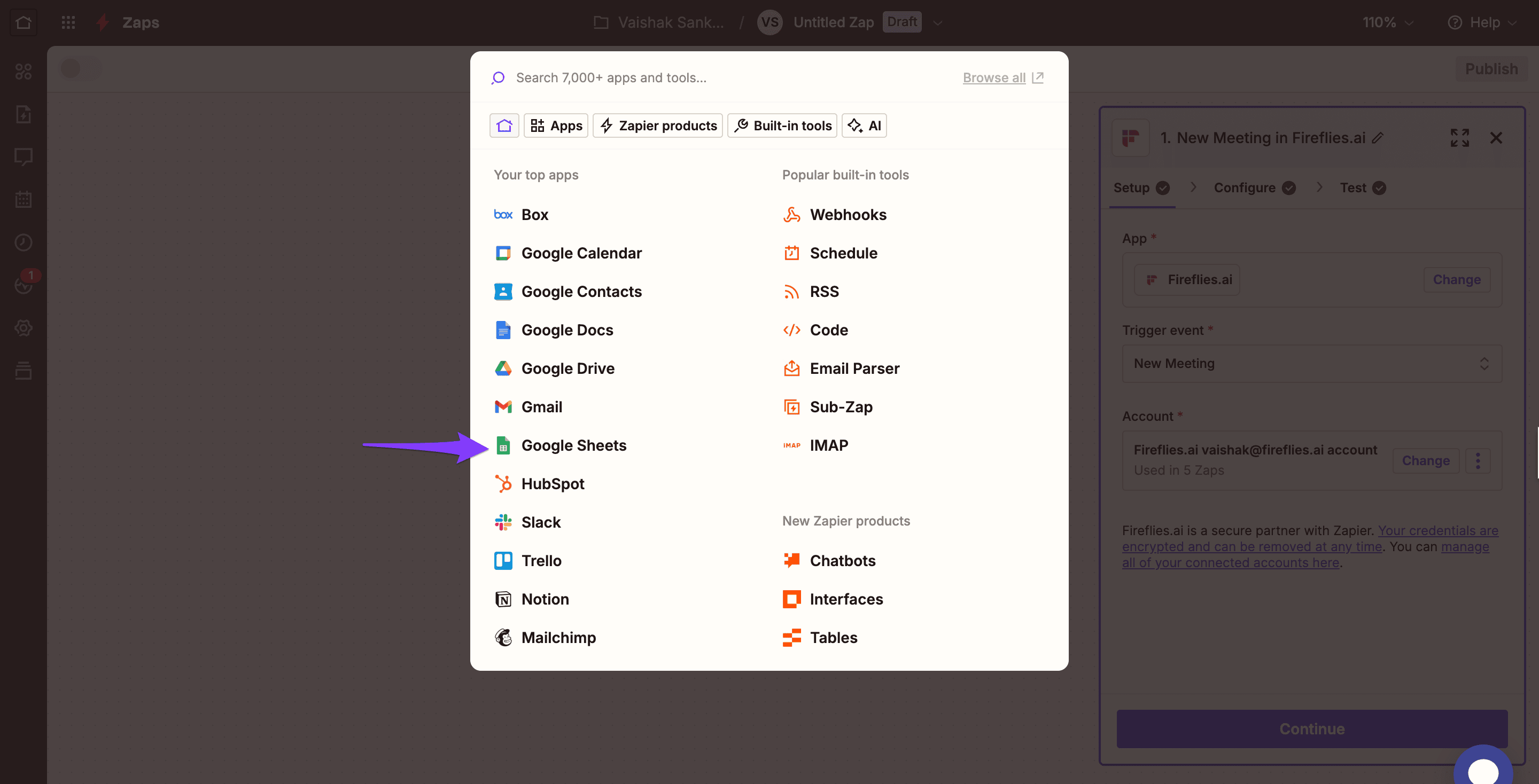1539x784 pixels.
Task: Open account more options menu
Action: coord(1478,460)
